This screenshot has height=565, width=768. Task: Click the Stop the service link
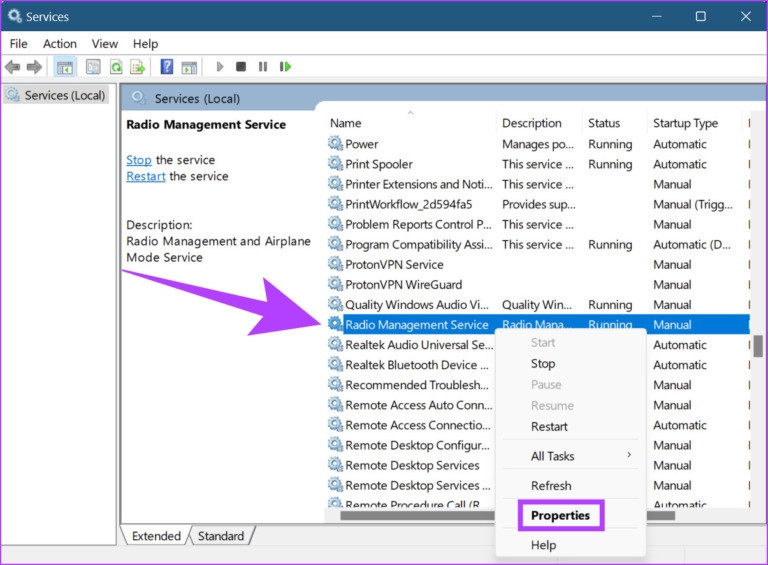(x=139, y=160)
